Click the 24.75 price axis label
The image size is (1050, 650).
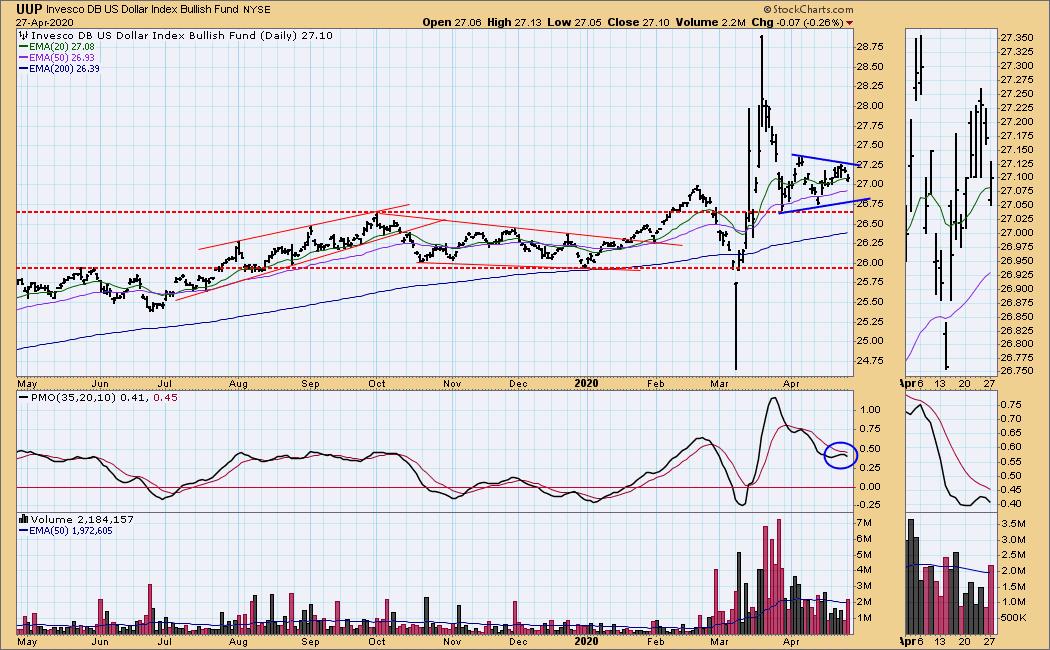pos(870,360)
